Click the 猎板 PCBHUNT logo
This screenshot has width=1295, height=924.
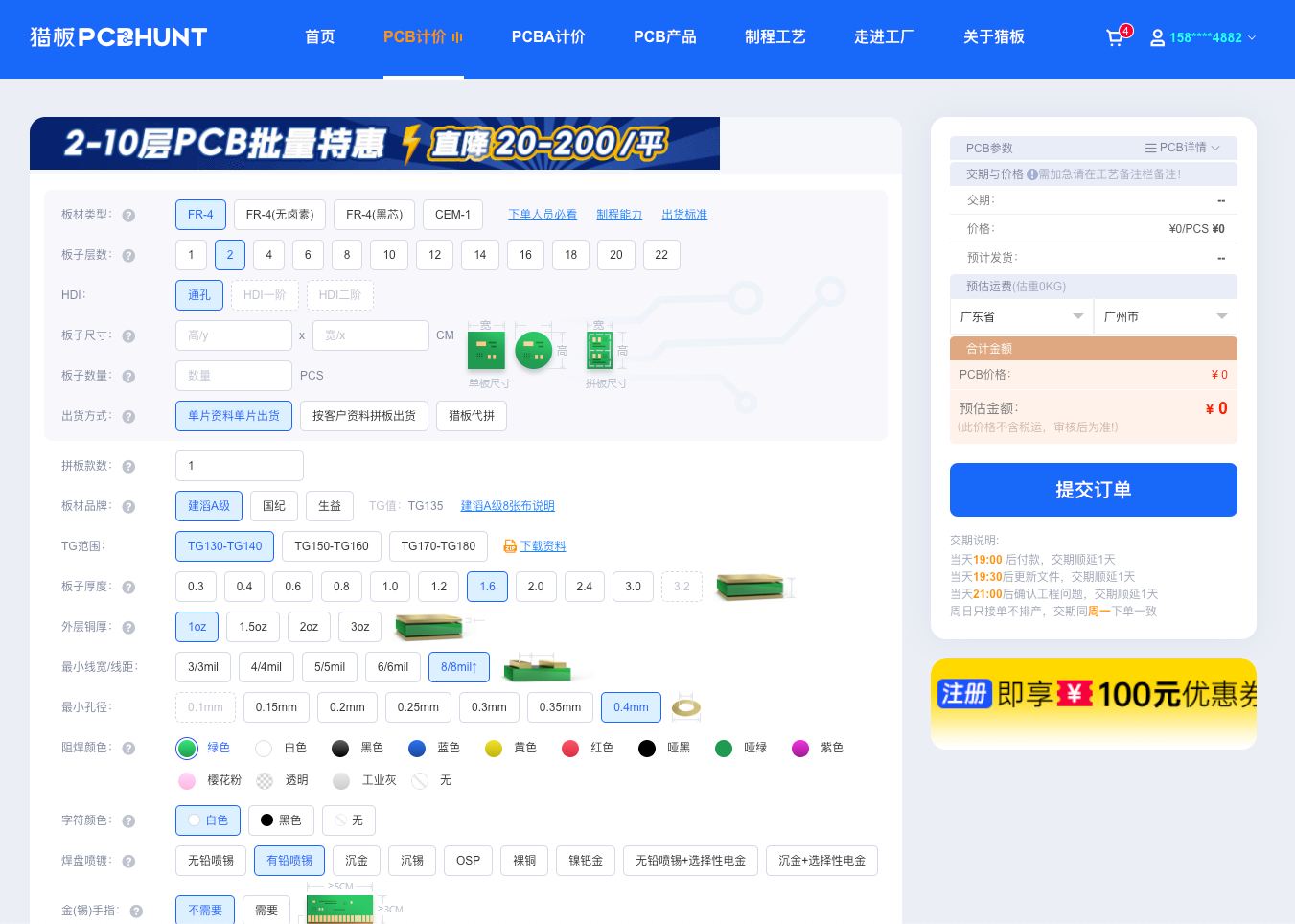117,37
